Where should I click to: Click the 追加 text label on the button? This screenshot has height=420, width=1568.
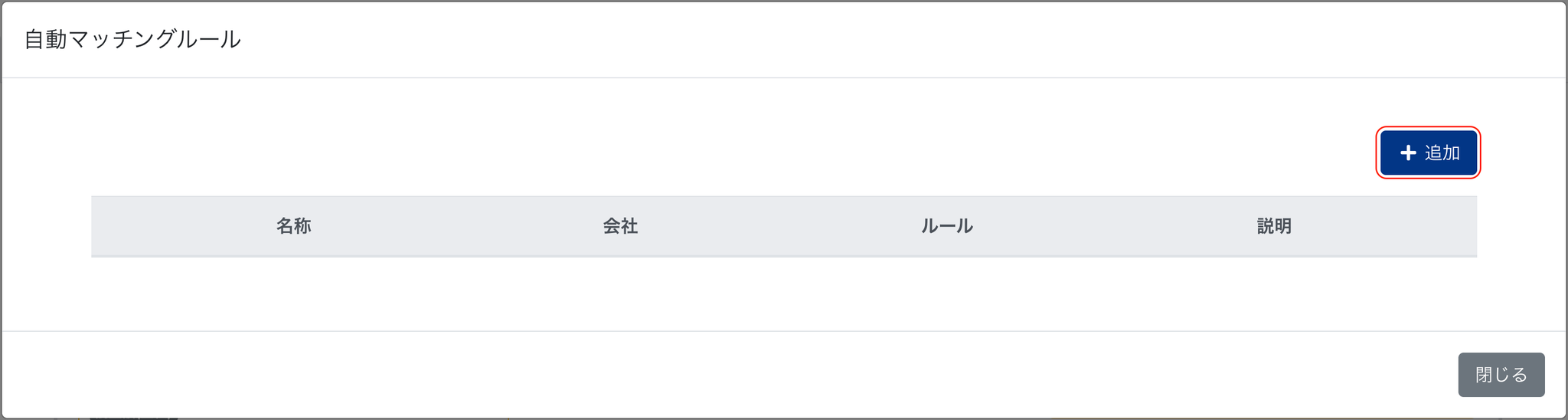(x=1442, y=153)
